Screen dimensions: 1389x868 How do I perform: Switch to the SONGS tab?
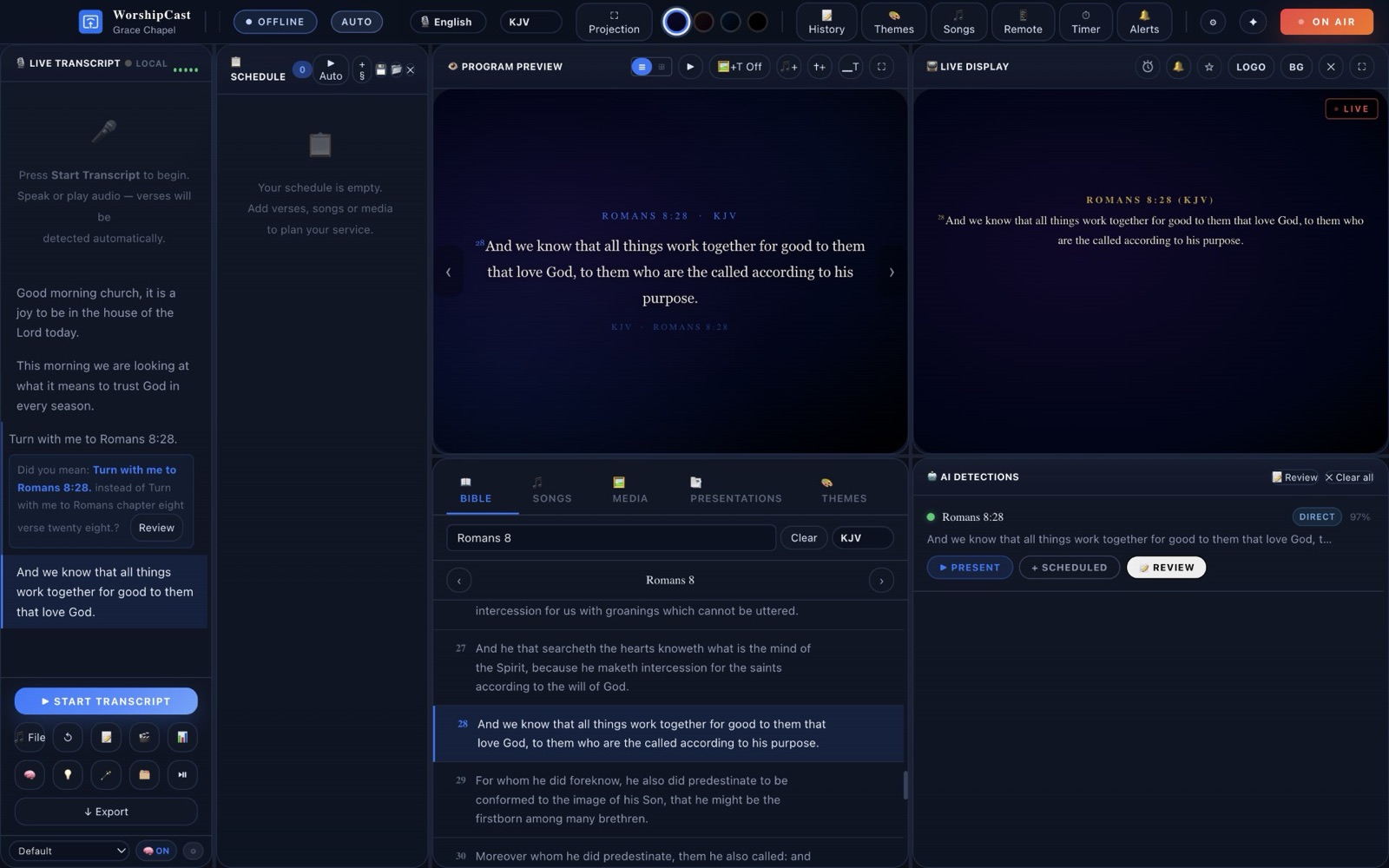pos(551,490)
